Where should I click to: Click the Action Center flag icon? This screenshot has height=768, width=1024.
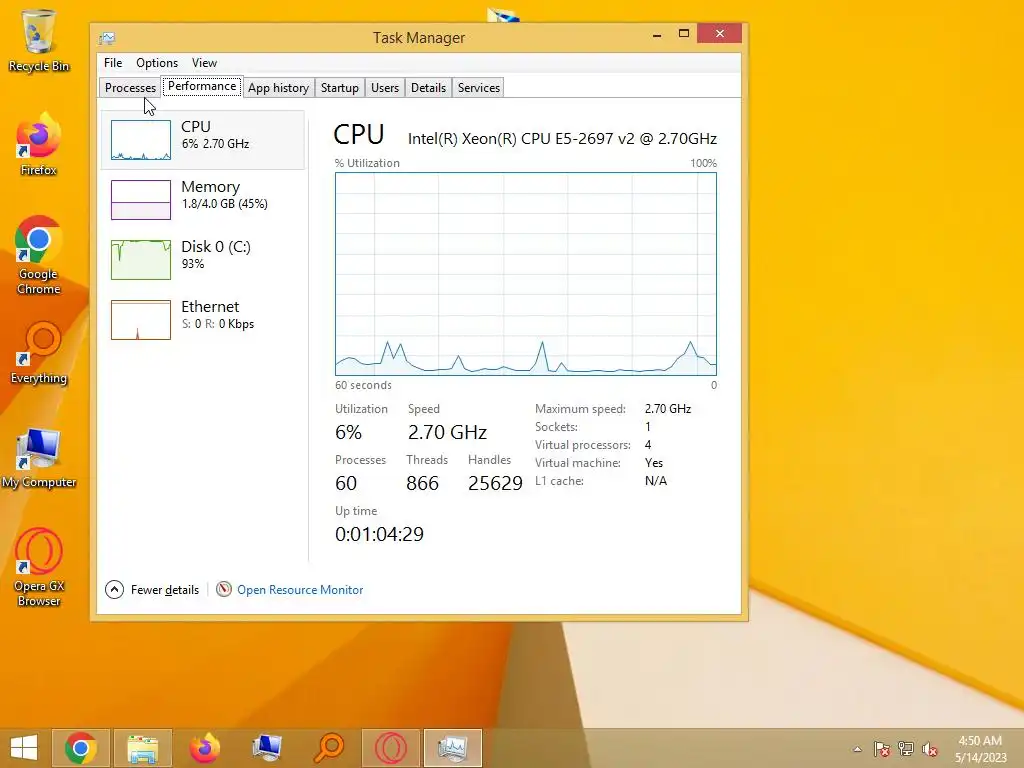[x=881, y=749]
